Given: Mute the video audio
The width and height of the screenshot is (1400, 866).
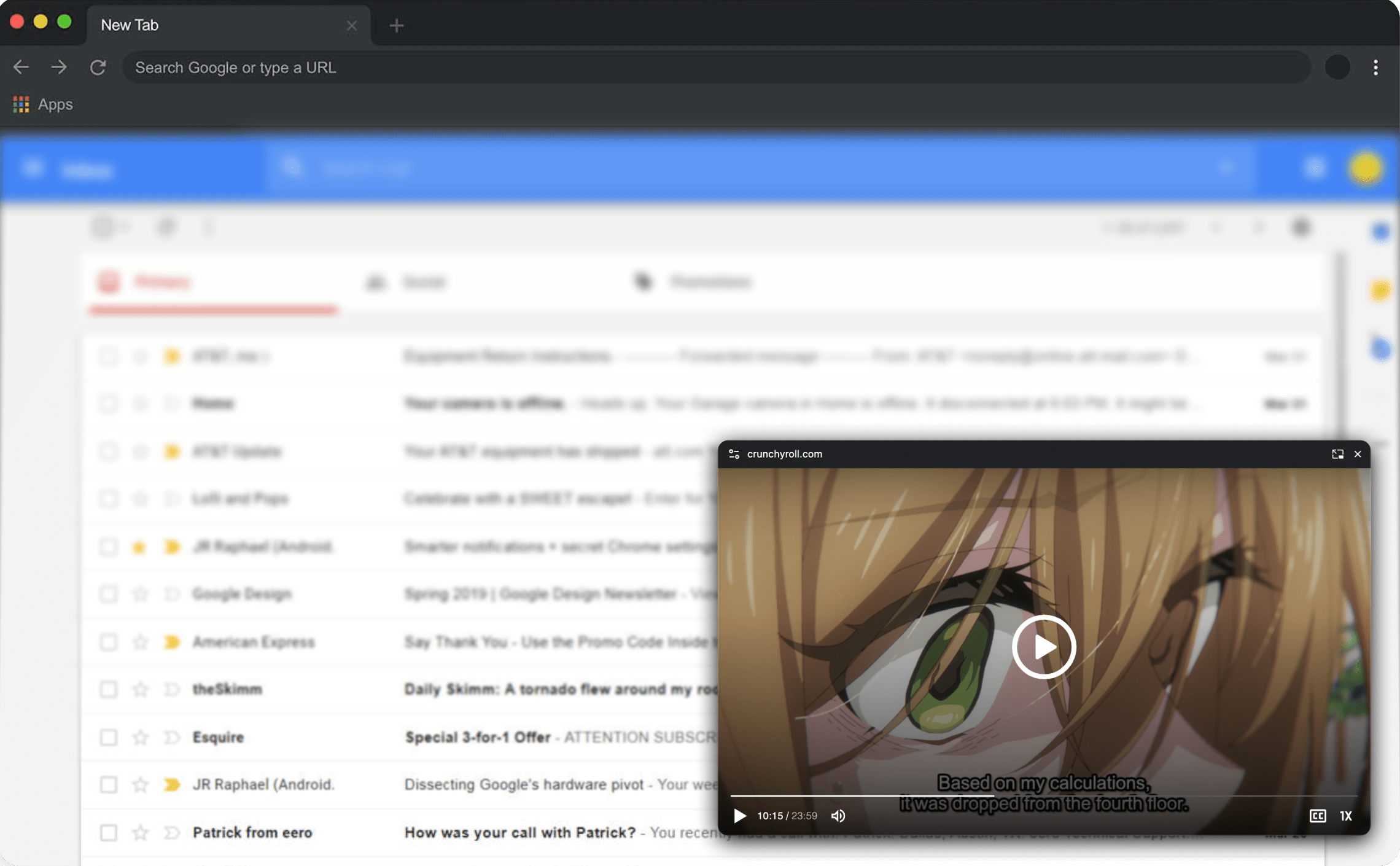Looking at the screenshot, I should (839, 816).
